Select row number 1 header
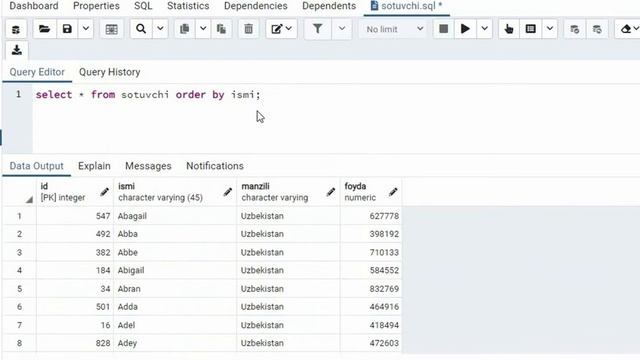This screenshot has height=360, width=640. pyautogui.click(x=19, y=216)
